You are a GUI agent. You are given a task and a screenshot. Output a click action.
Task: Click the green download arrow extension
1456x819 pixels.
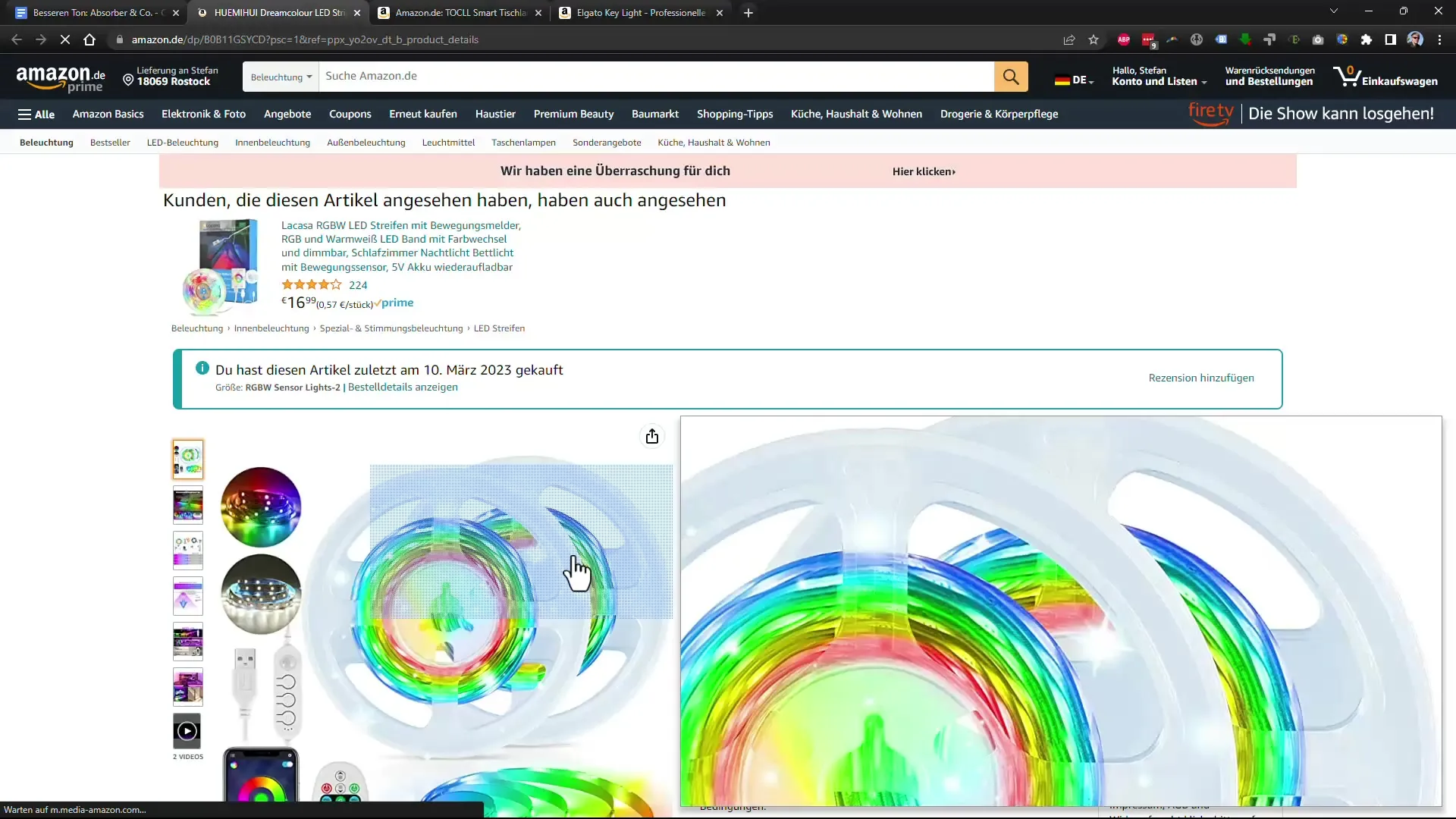point(1245,39)
